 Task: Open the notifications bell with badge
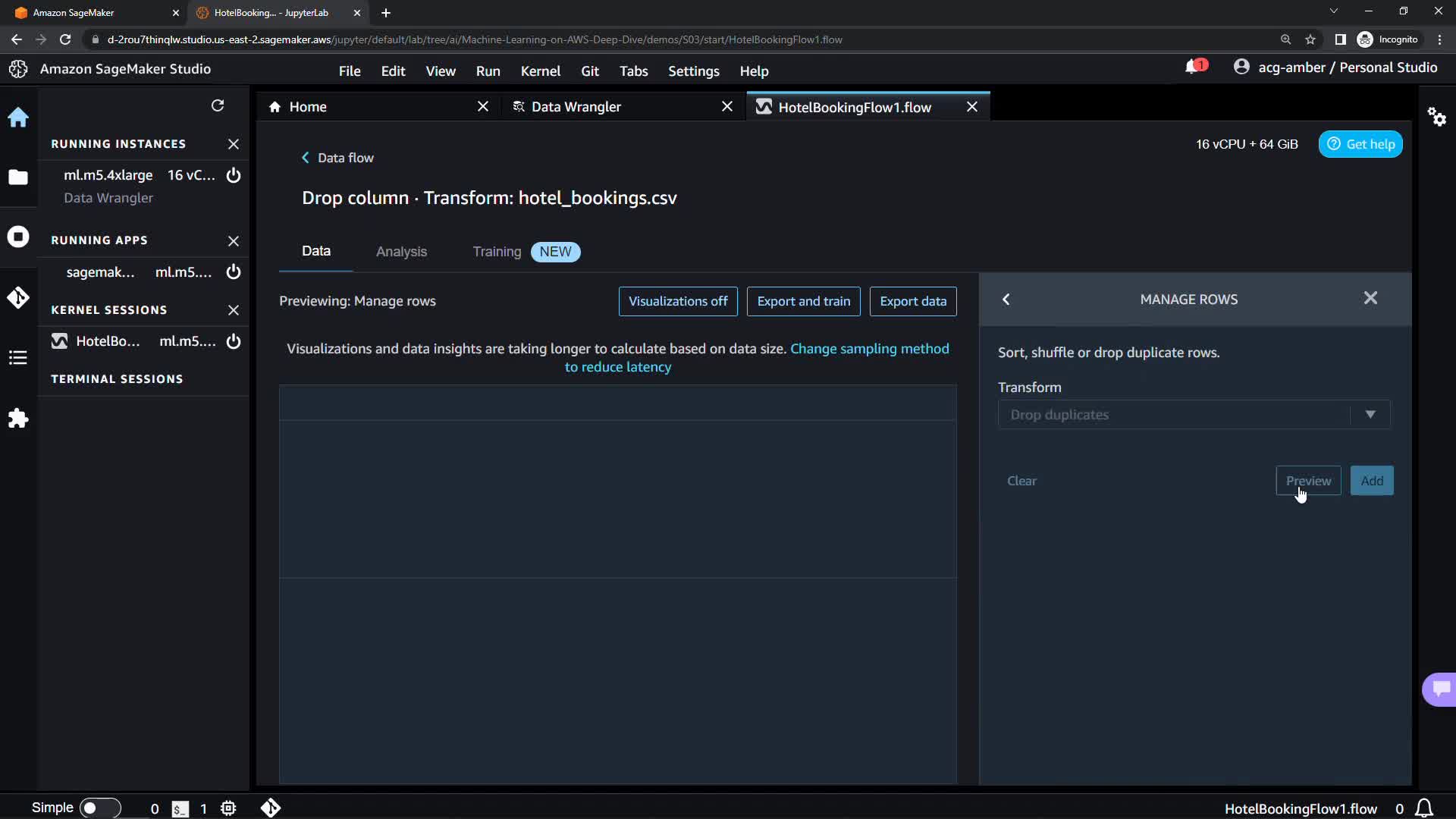1194,67
